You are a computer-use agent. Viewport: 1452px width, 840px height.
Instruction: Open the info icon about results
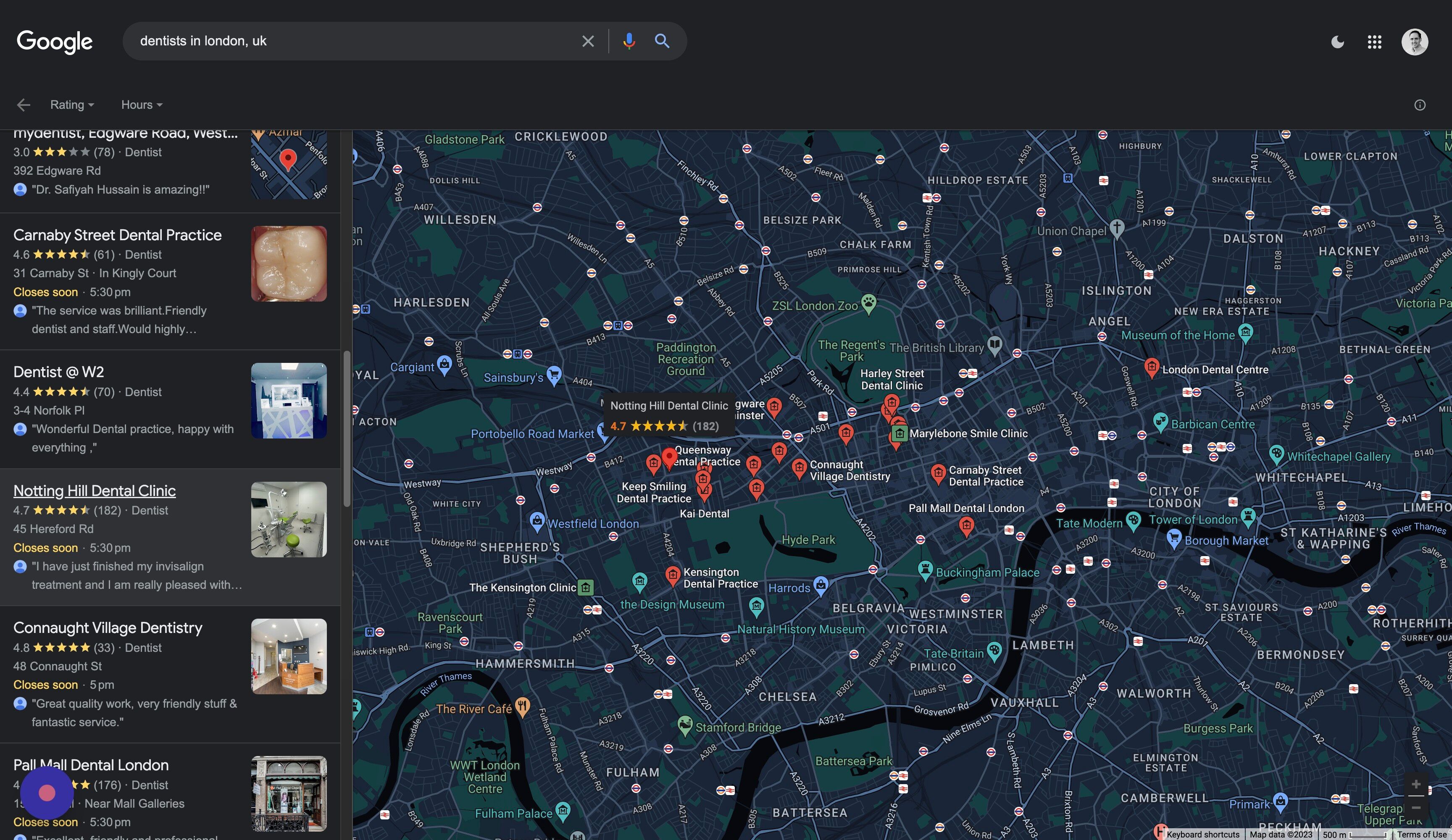point(1420,104)
